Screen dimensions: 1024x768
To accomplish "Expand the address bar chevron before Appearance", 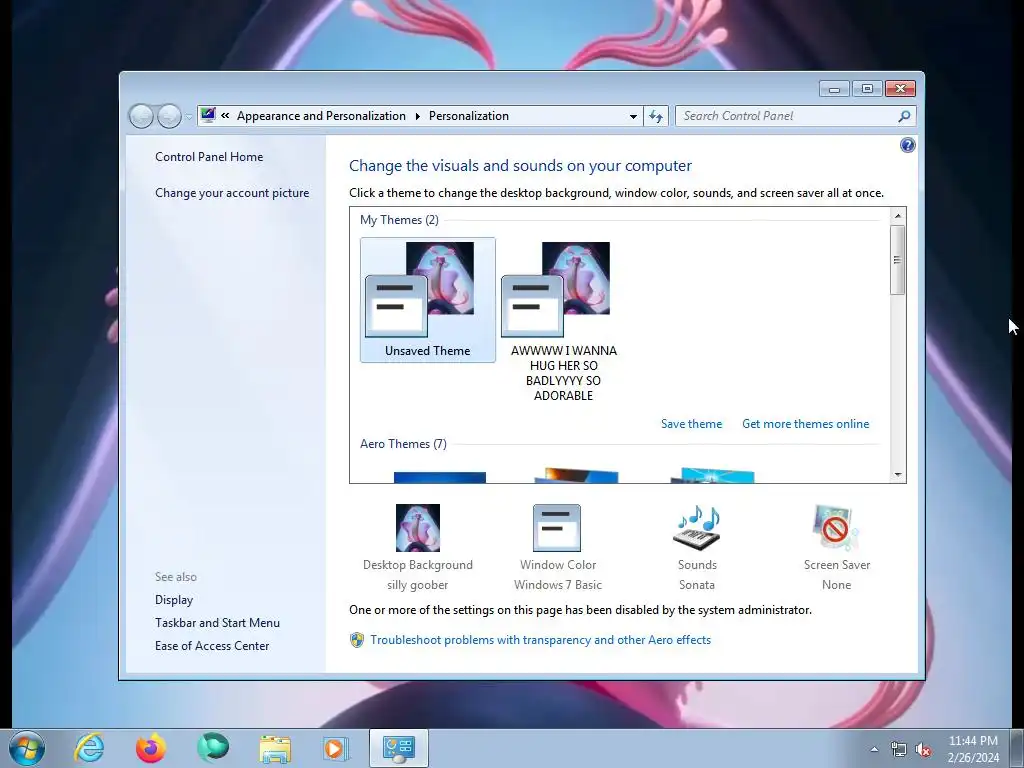I will [225, 116].
